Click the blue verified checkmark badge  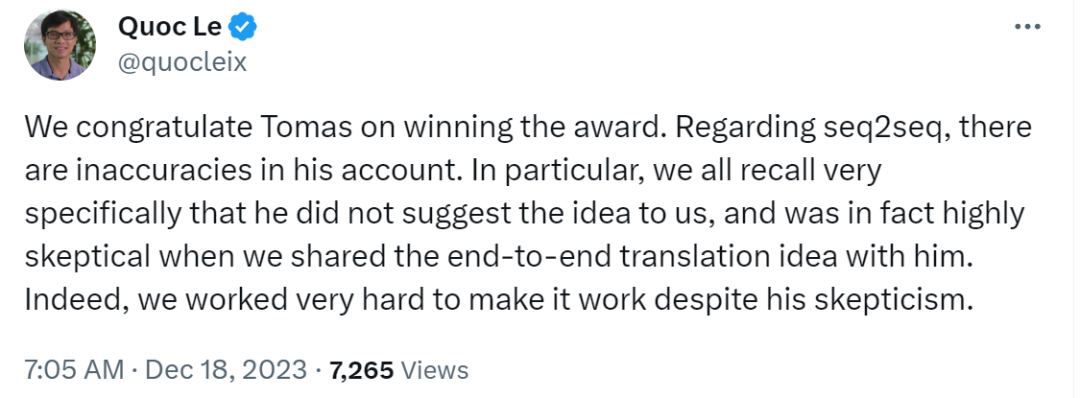[242, 28]
